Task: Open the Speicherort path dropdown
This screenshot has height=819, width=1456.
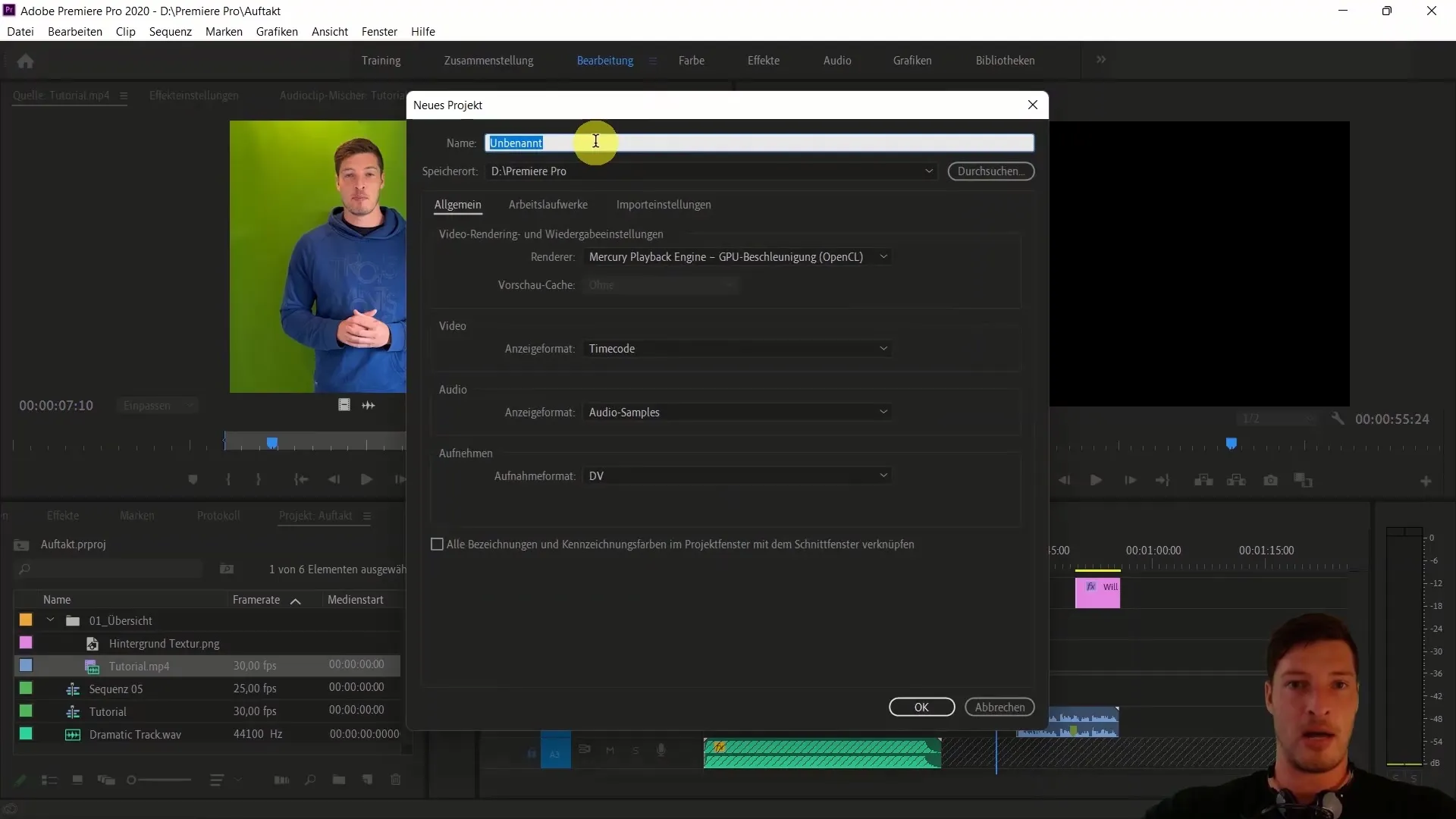Action: pos(929,171)
